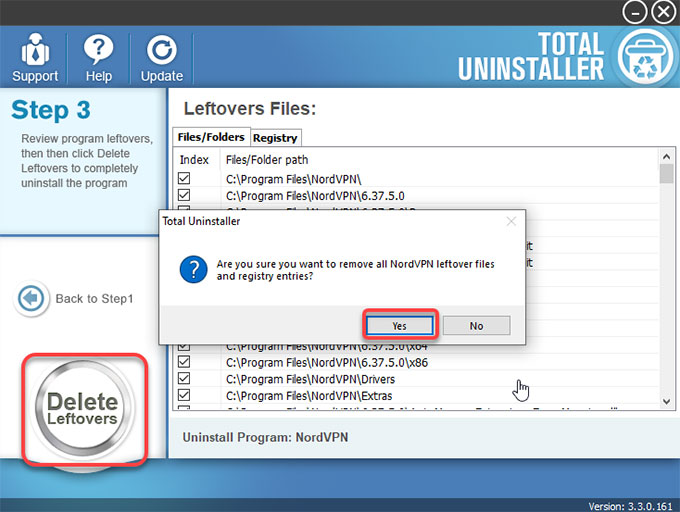Close the Total Uninstaller main window
The width and height of the screenshot is (680, 512).
click(663, 13)
